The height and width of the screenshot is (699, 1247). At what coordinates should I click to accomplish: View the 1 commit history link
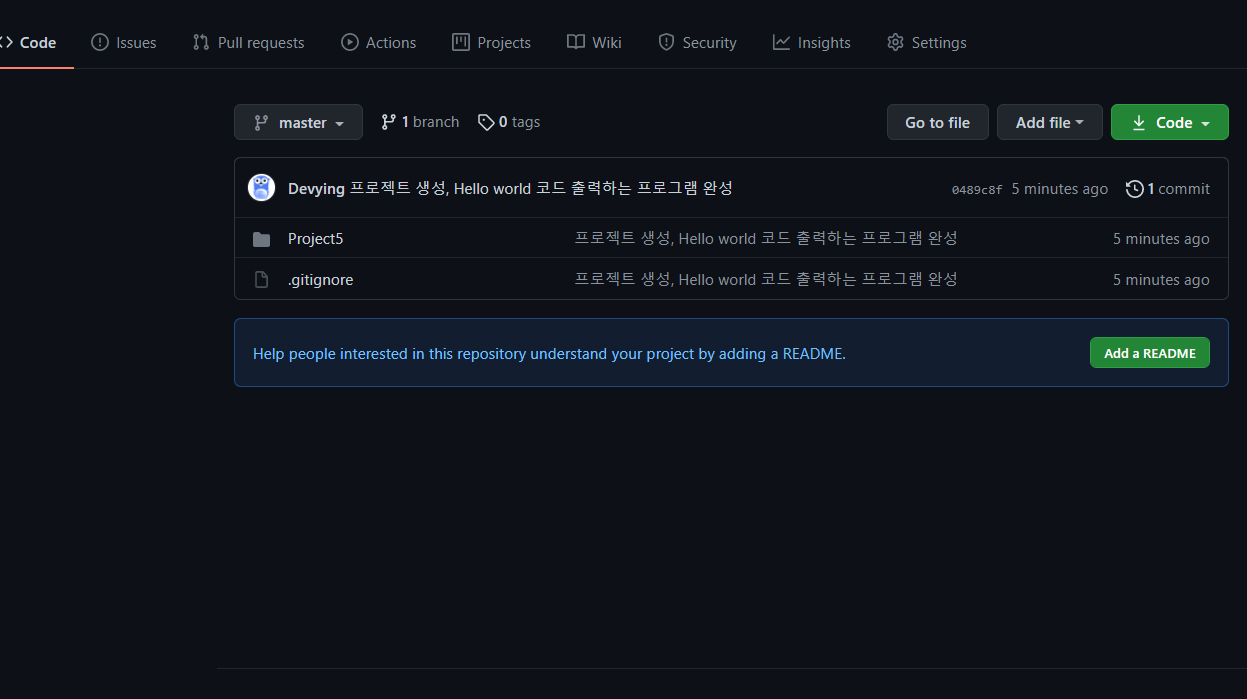1167,189
